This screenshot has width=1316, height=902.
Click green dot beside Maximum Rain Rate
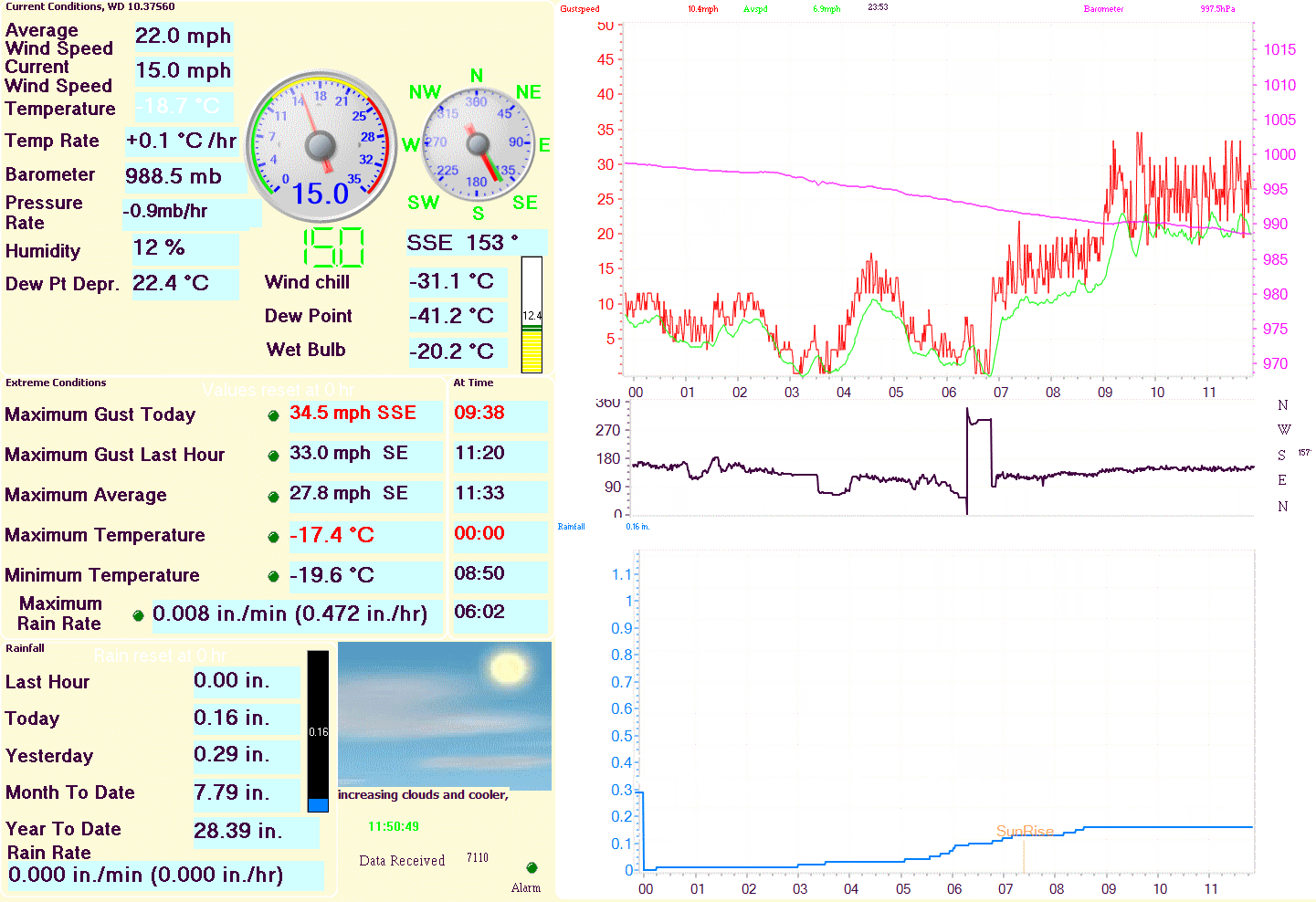[x=138, y=615]
